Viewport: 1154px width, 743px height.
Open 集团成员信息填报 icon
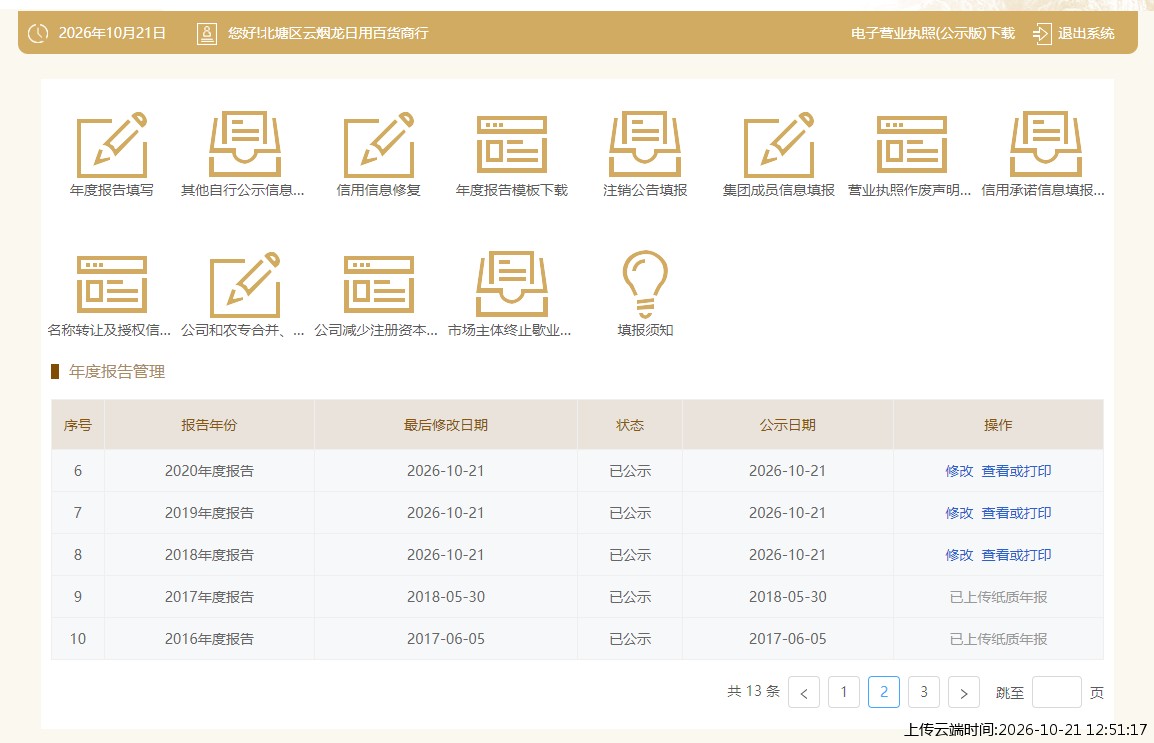[x=779, y=145]
